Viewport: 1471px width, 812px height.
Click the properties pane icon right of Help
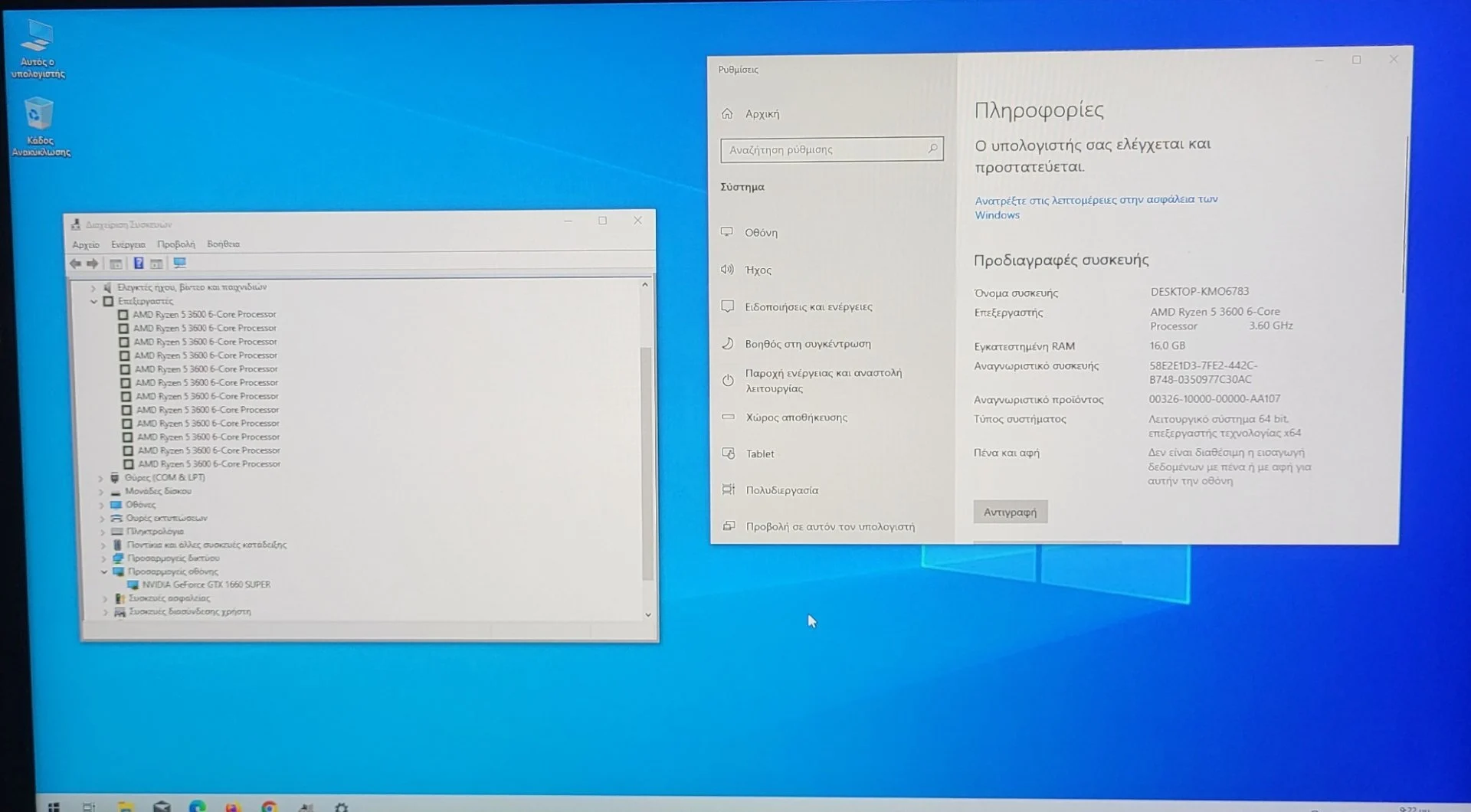point(156,263)
